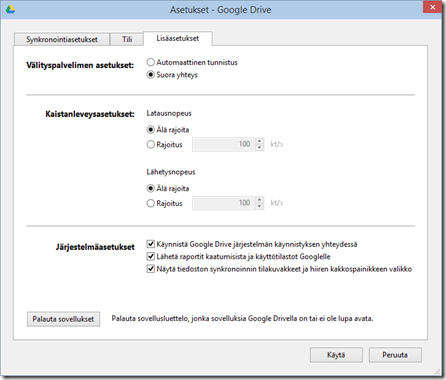446x380 pixels.
Task: Select the Lisäasetukset tab
Action: coord(178,38)
